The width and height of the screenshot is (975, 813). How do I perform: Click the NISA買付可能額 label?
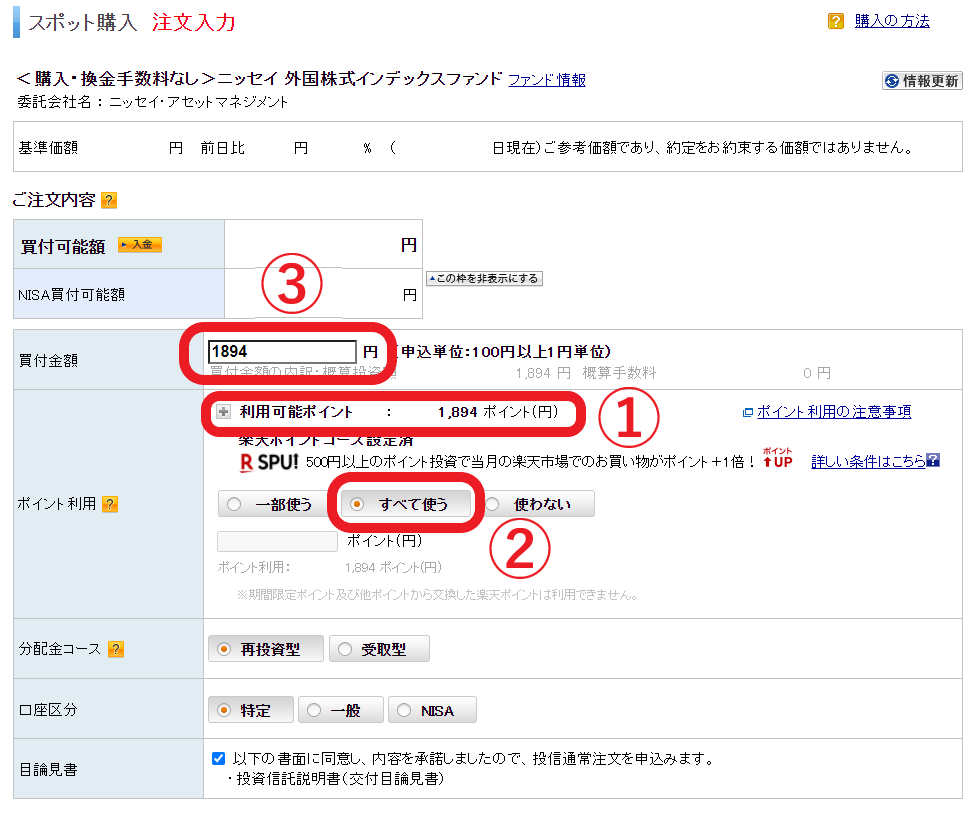click(72, 295)
